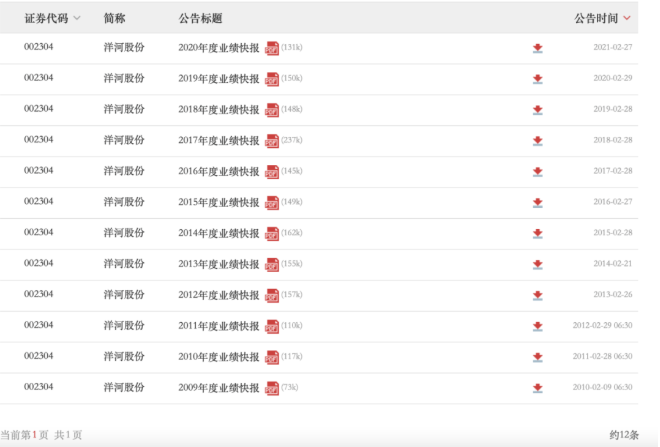This screenshot has height=447, width=660.
Task: Expand the 证券代码 column dropdown arrow
Action: (x=77, y=19)
